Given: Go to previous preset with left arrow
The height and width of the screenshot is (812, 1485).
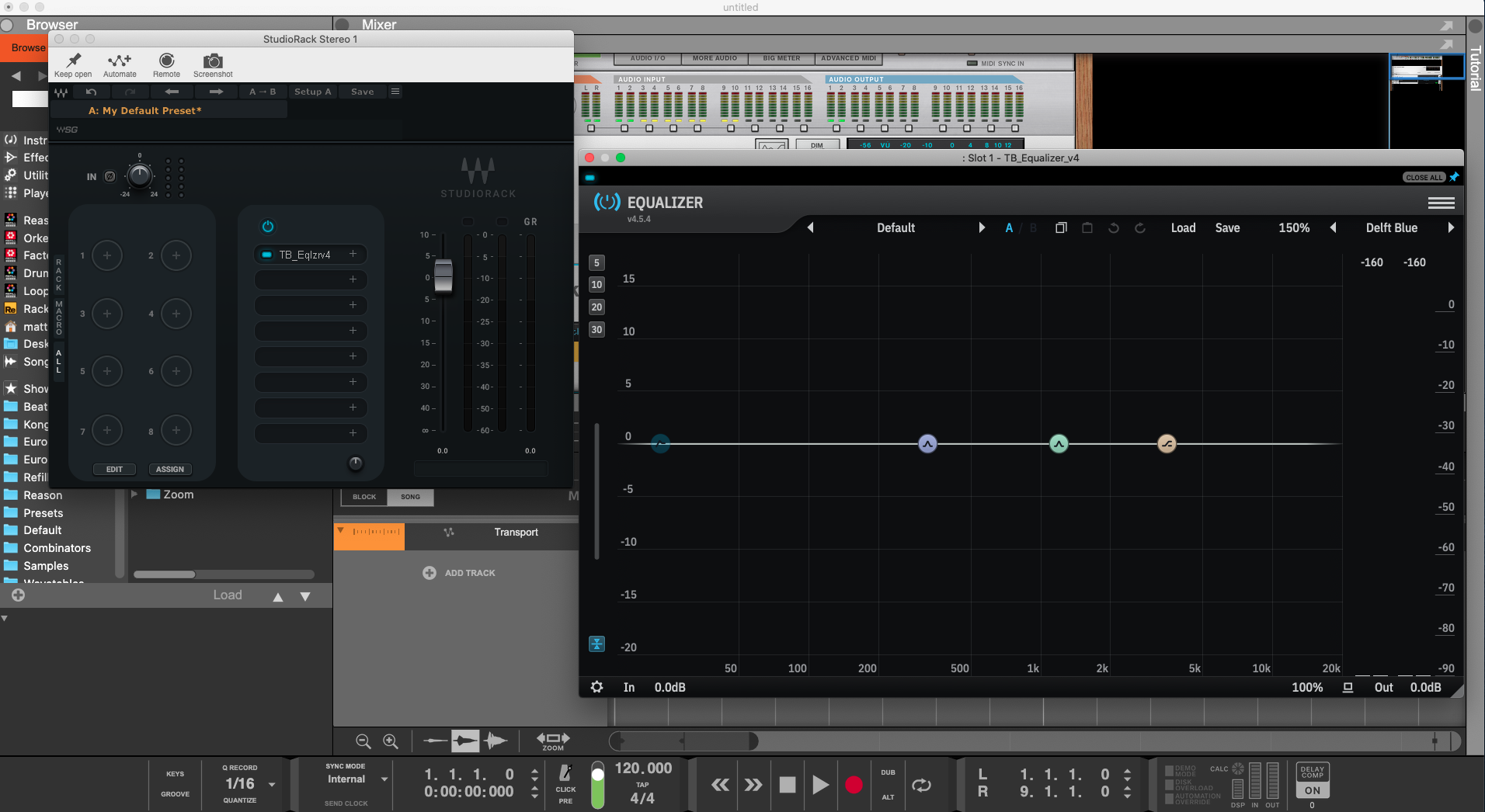Looking at the screenshot, I should click(x=172, y=92).
